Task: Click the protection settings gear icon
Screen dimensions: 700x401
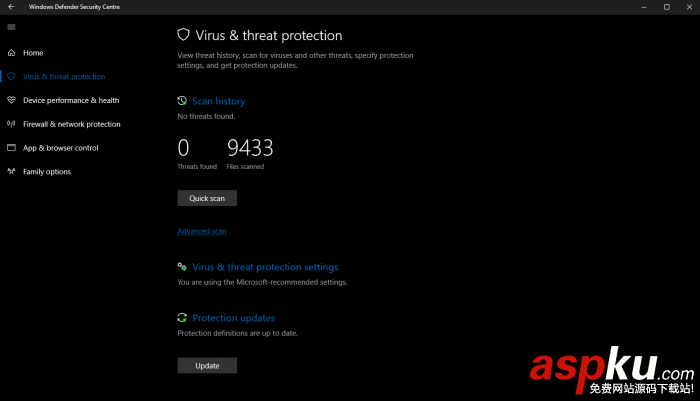Action: coord(182,267)
